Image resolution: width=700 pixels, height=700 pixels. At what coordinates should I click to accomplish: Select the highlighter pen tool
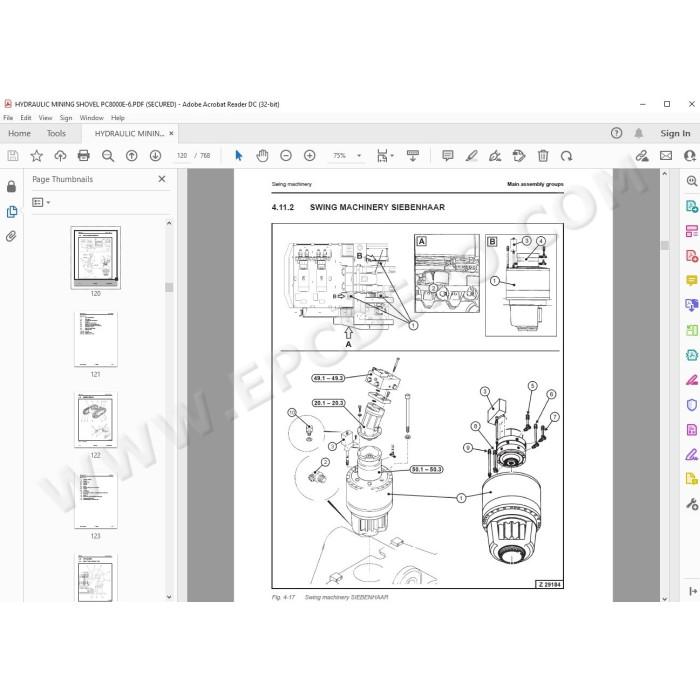click(x=471, y=156)
